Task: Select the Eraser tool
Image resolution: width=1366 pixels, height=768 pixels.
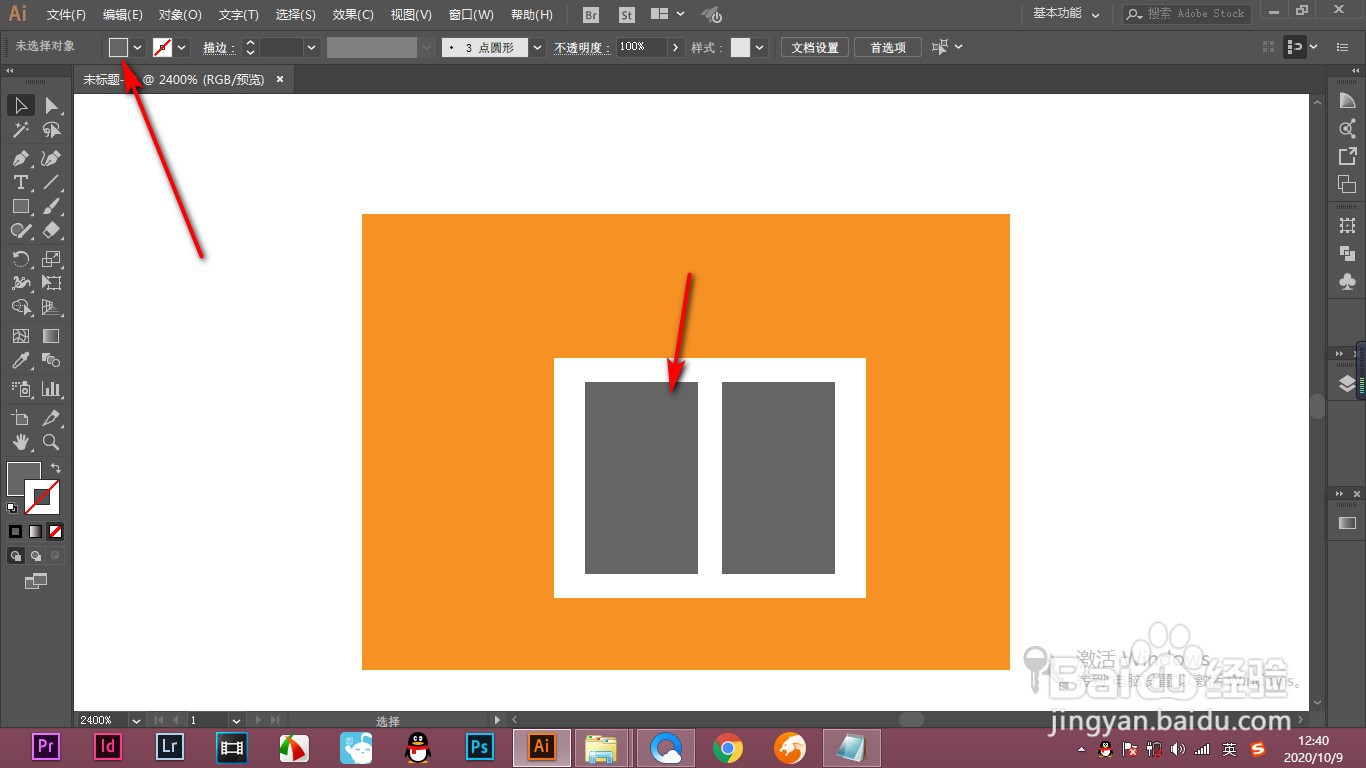Action: [51, 230]
